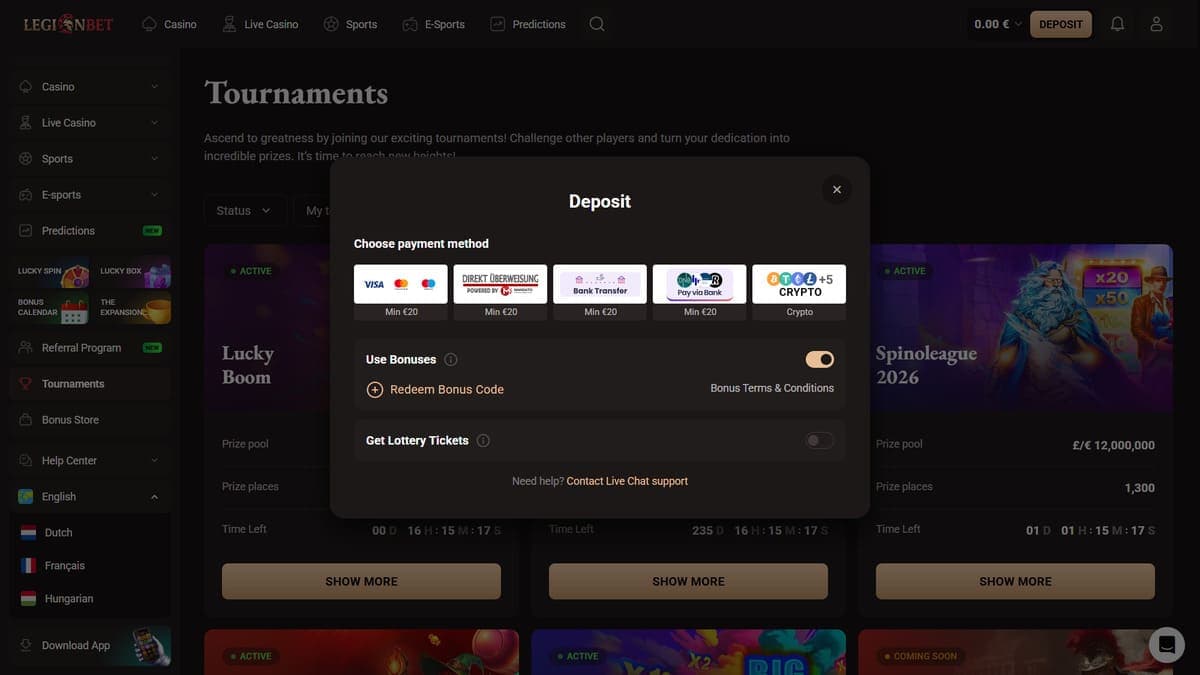This screenshot has height=675, width=1200.
Task: Open Lucky Box promo tile
Action: (134, 272)
